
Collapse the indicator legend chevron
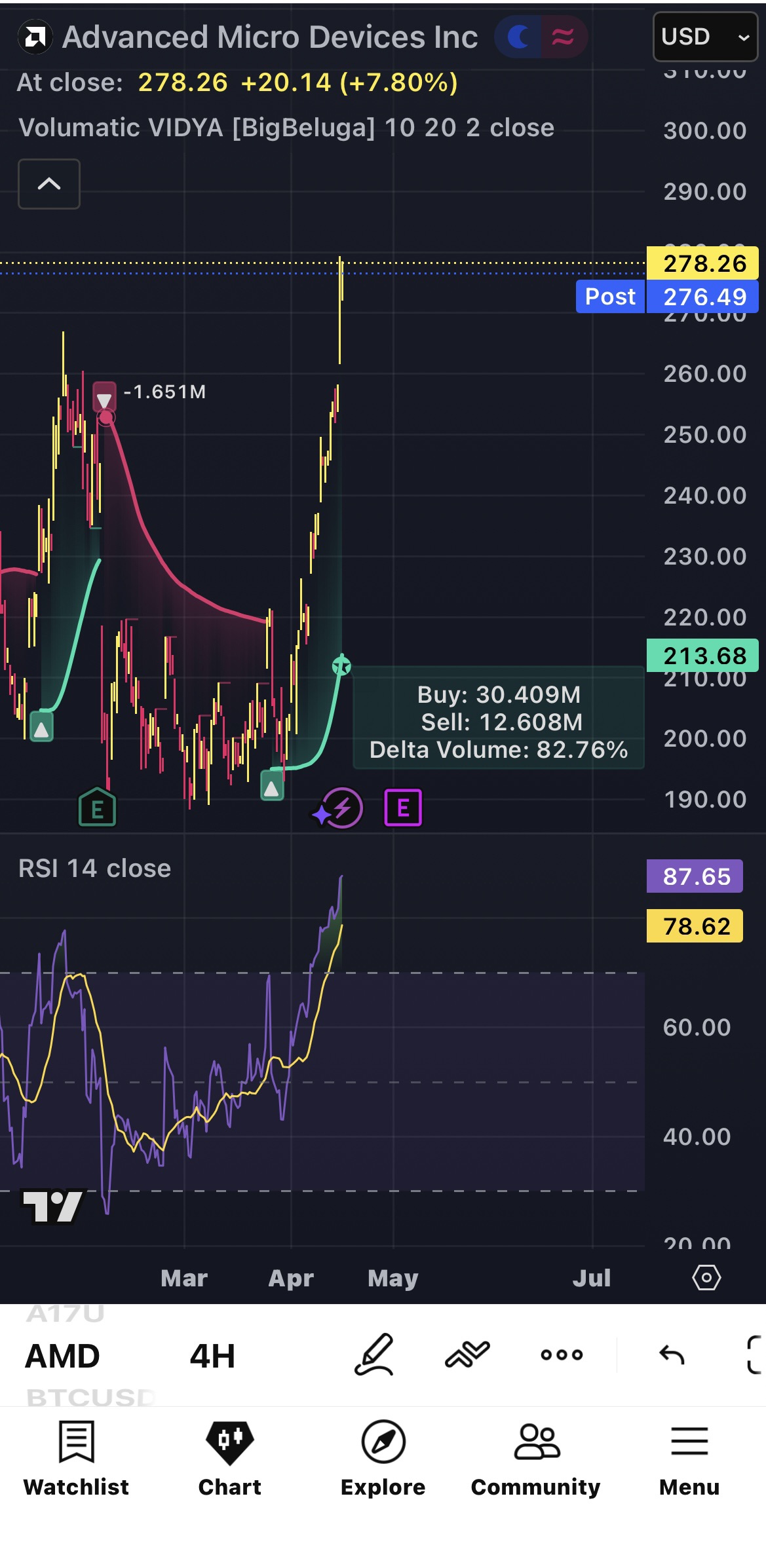(49, 184)
